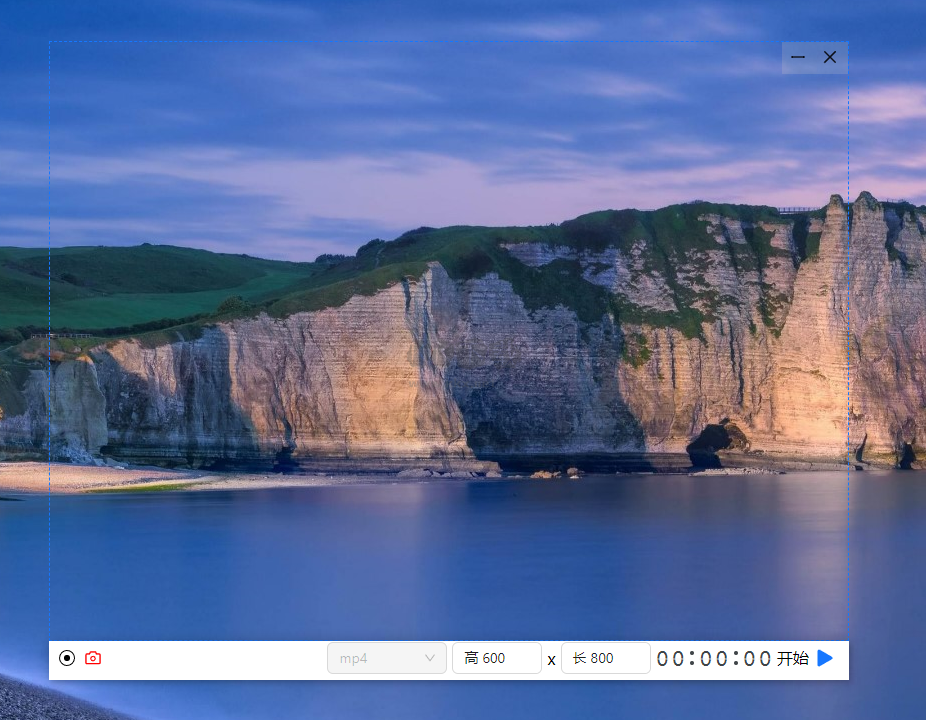Click the 00:00:00 recording timer display

[x=714, y=659]
